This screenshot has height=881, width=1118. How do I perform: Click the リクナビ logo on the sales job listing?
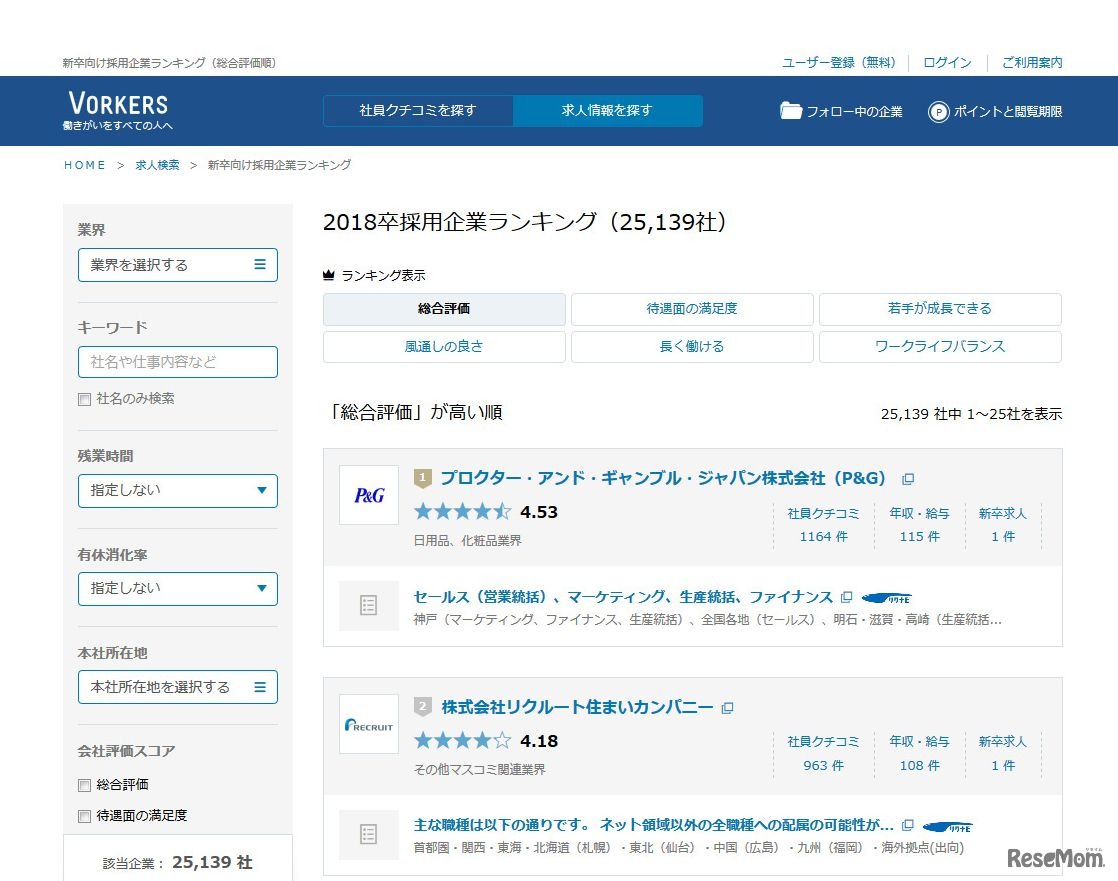tap(888, 596)
